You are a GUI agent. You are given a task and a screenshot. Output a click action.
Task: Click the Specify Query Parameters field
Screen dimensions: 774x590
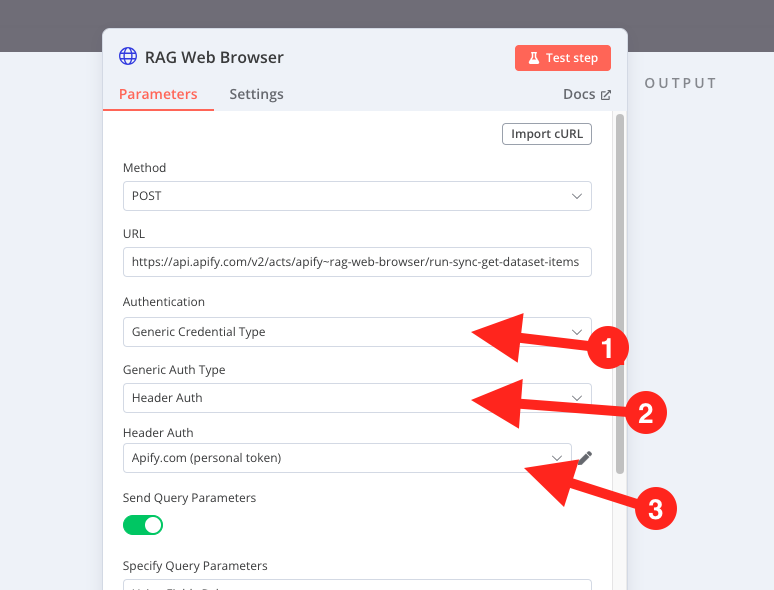pyautogui.click(x=356, y=585)
